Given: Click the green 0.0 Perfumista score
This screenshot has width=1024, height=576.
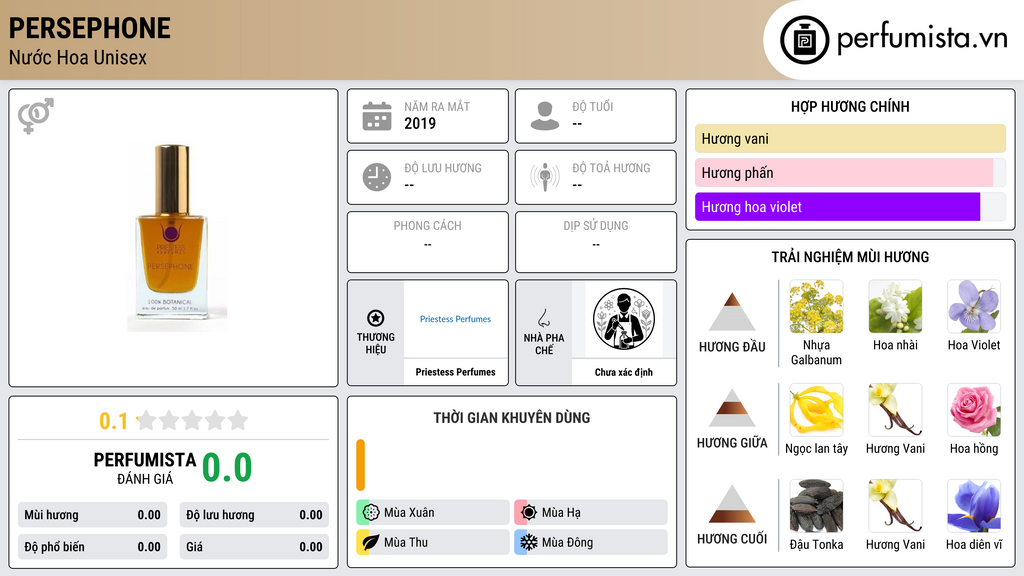Looking at the screenshot, I should pos(227,468).
